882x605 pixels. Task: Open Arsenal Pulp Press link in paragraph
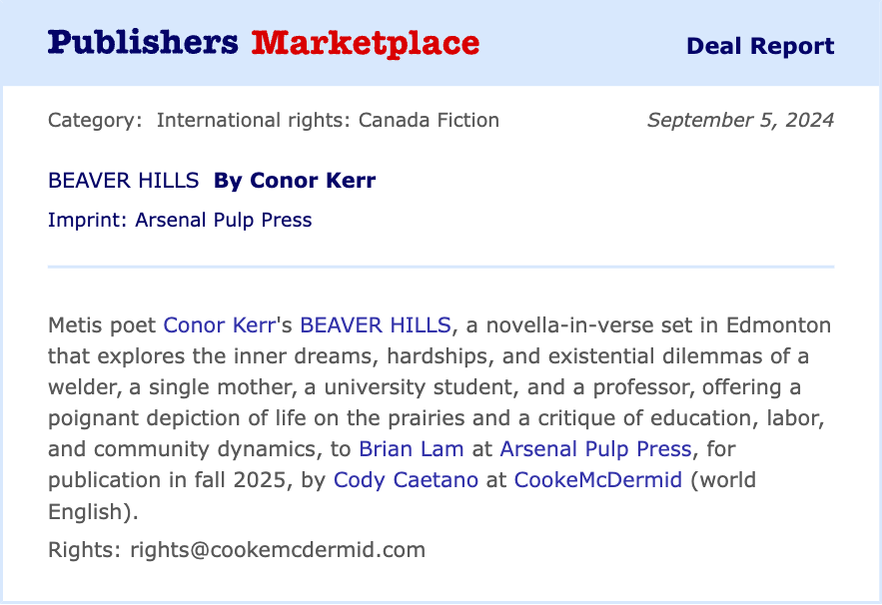coord(596,449)
